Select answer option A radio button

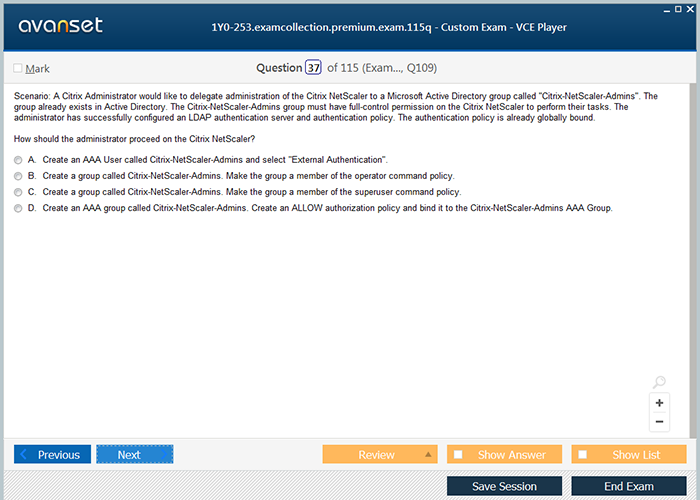pyautogui.click(x=18, y=160)
